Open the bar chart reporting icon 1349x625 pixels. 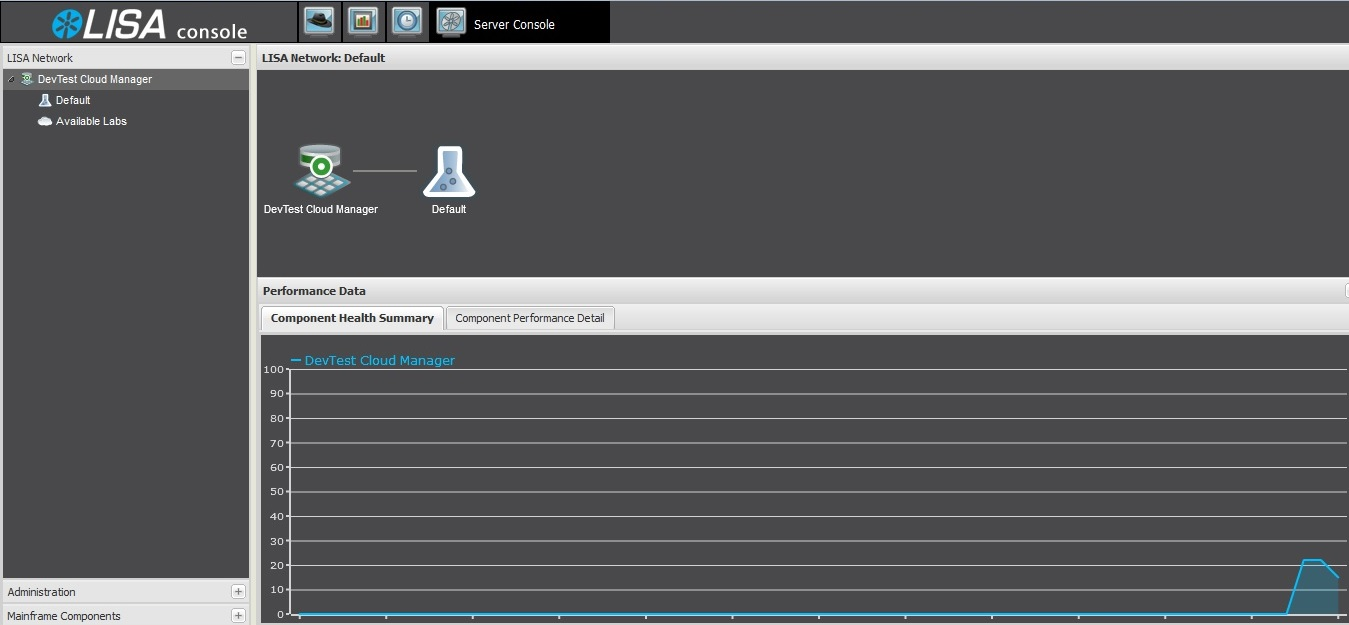pyautogui.click(x=363, y=21)
